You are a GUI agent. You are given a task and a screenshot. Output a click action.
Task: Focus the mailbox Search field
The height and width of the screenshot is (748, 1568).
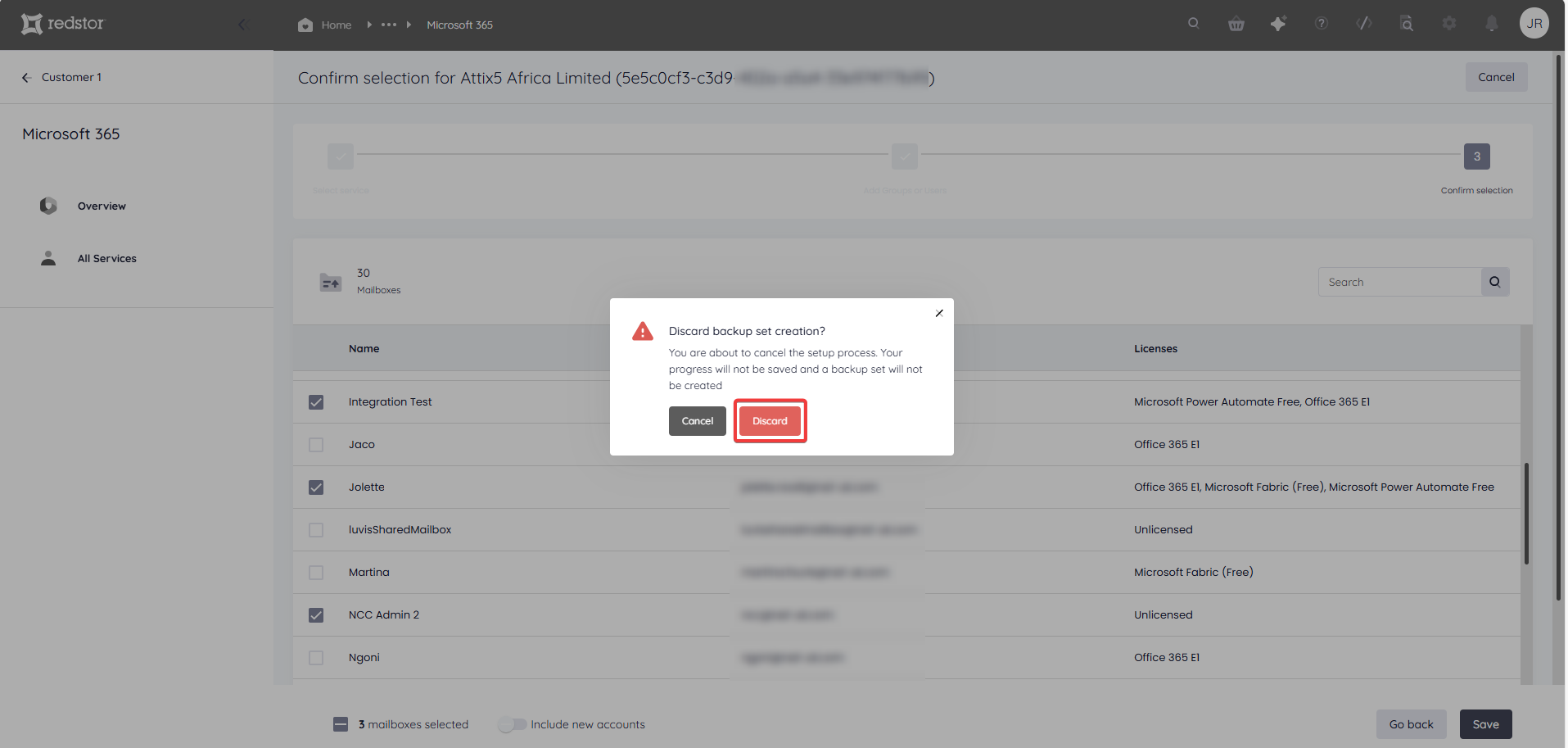[x=1399, y=282]
